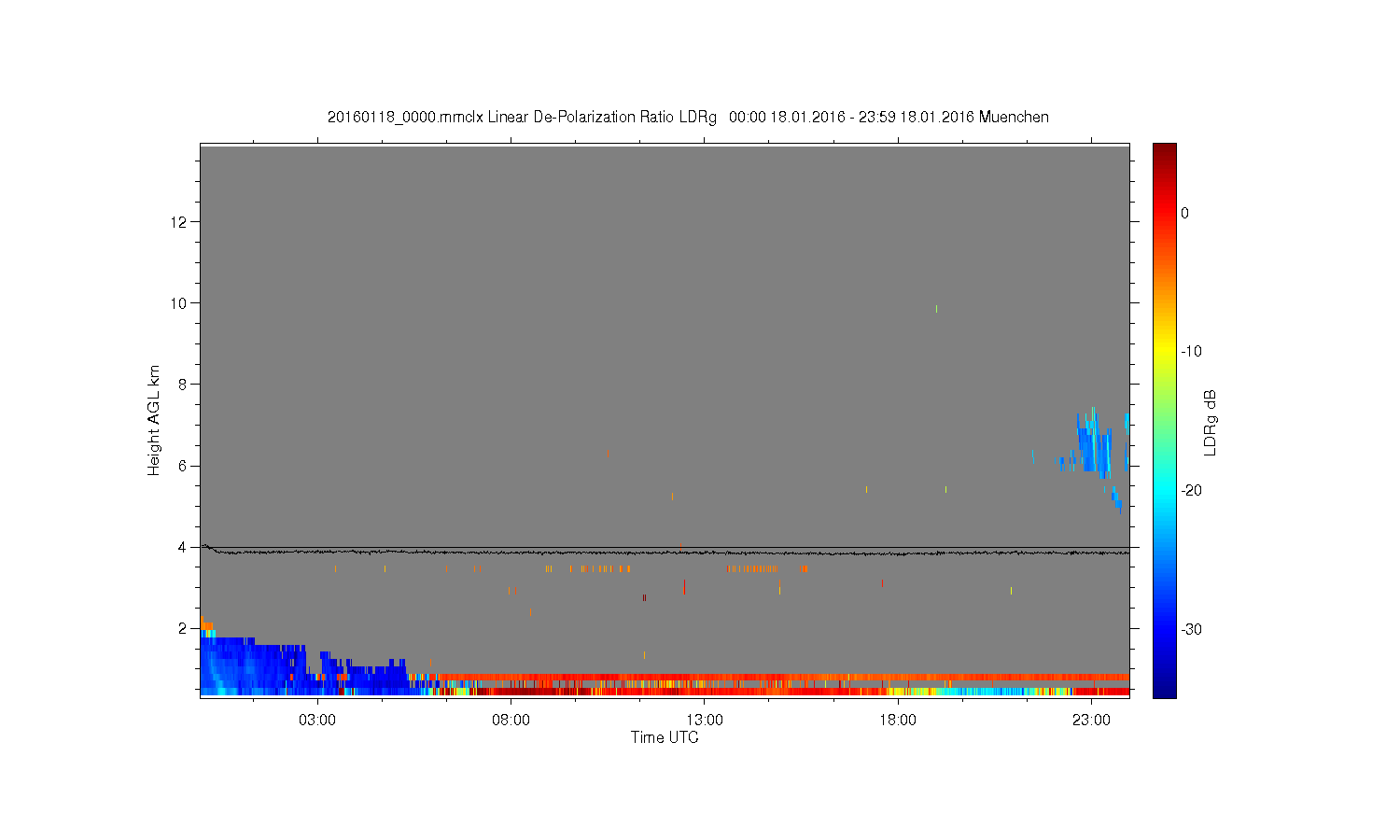Click the "Time UTC" x-axis label
Viewport: 1400px width, 840px height.
point(665,737)
